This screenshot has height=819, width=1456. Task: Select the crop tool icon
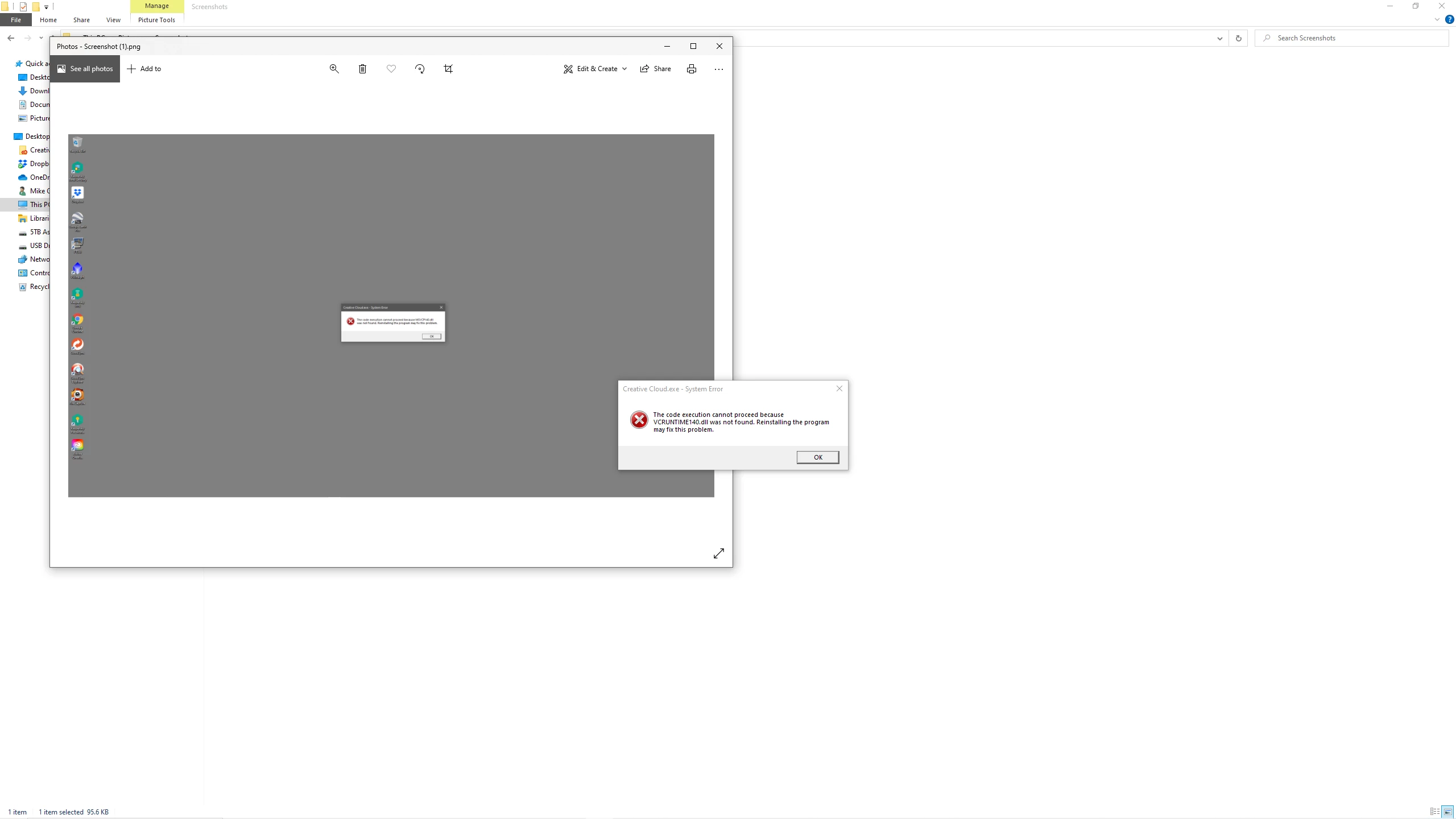click(x=448, y=69)
